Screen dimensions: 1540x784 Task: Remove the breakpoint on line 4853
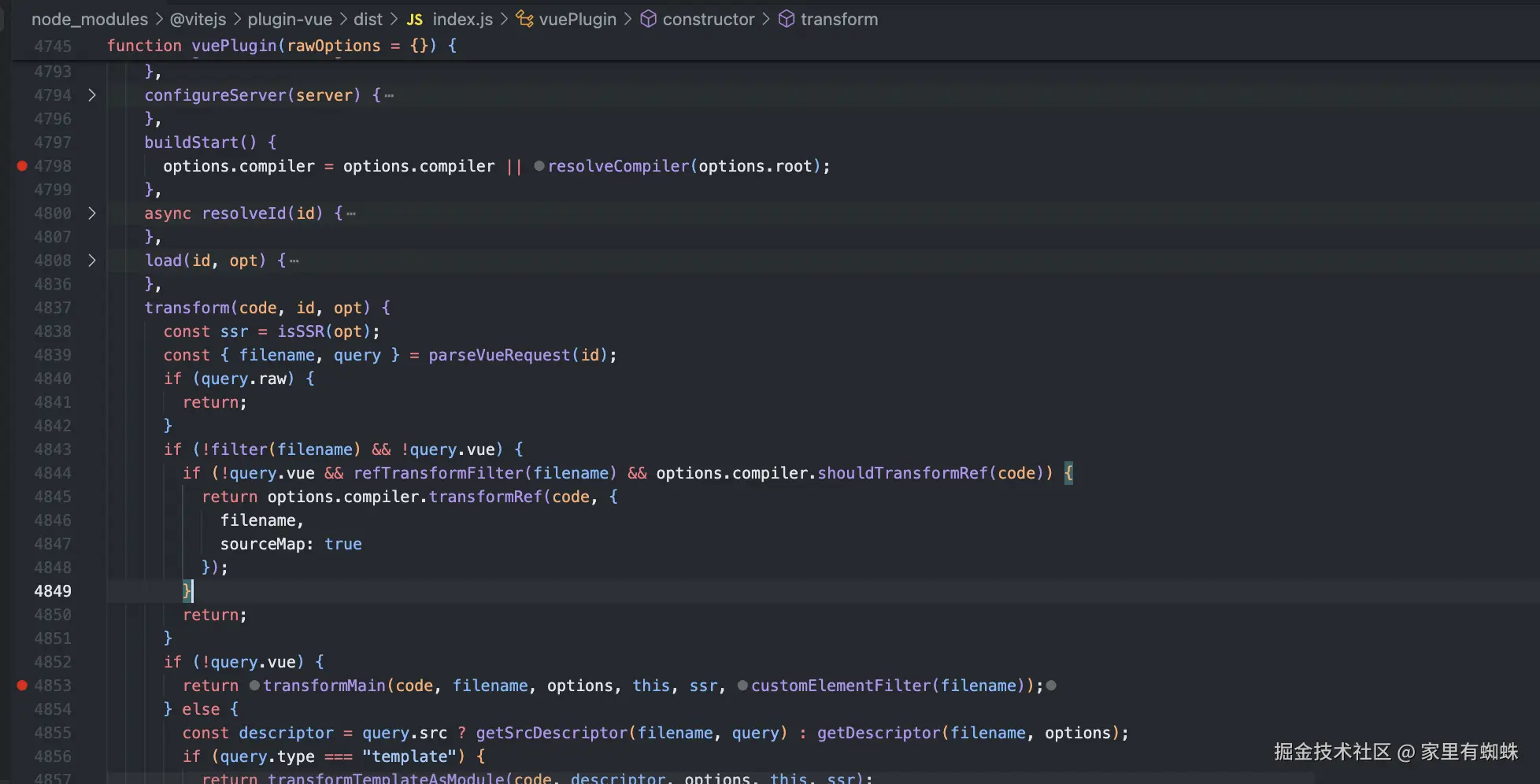click(x=22, y=686)
